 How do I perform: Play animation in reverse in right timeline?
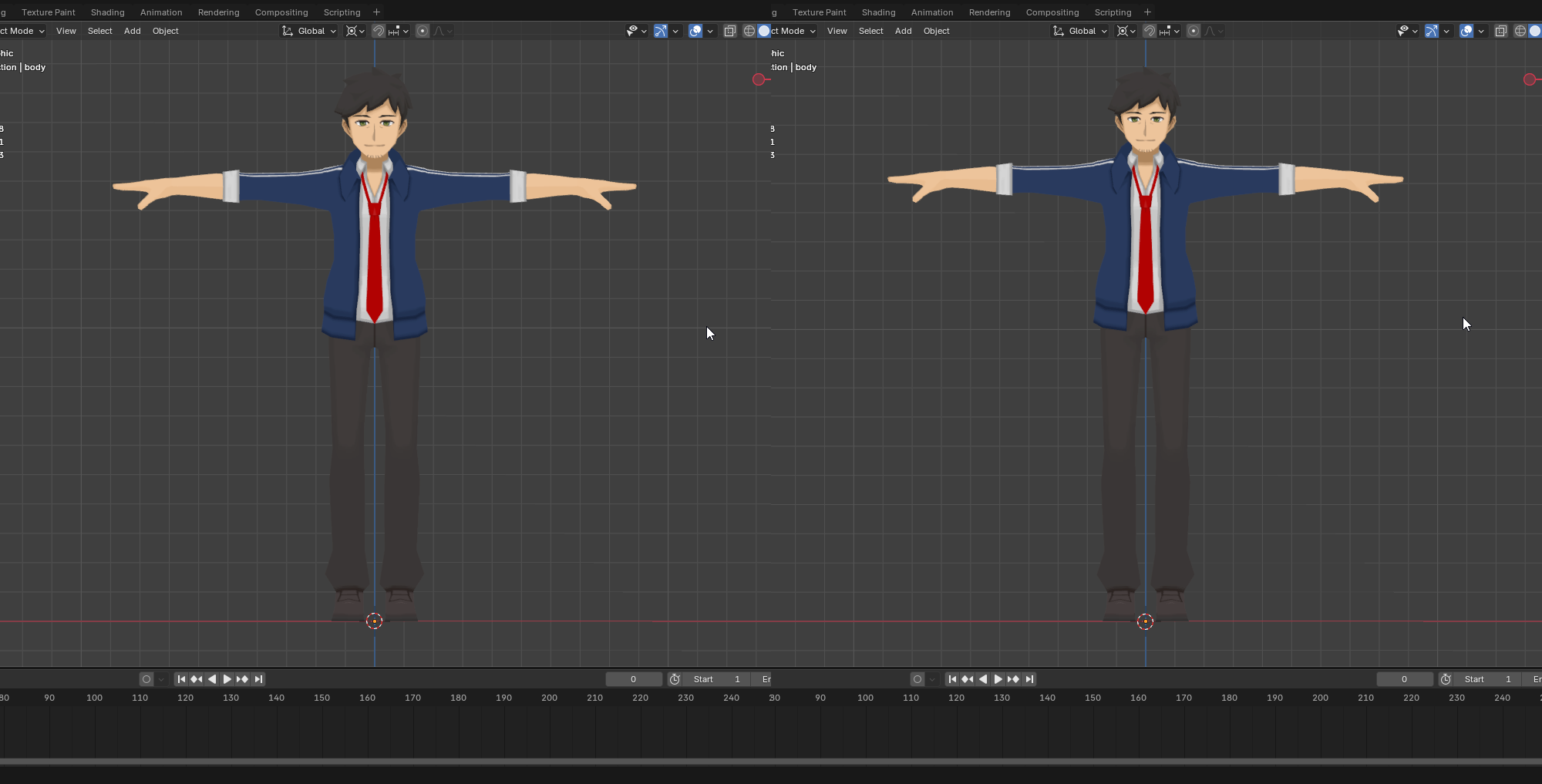[983, 679]
